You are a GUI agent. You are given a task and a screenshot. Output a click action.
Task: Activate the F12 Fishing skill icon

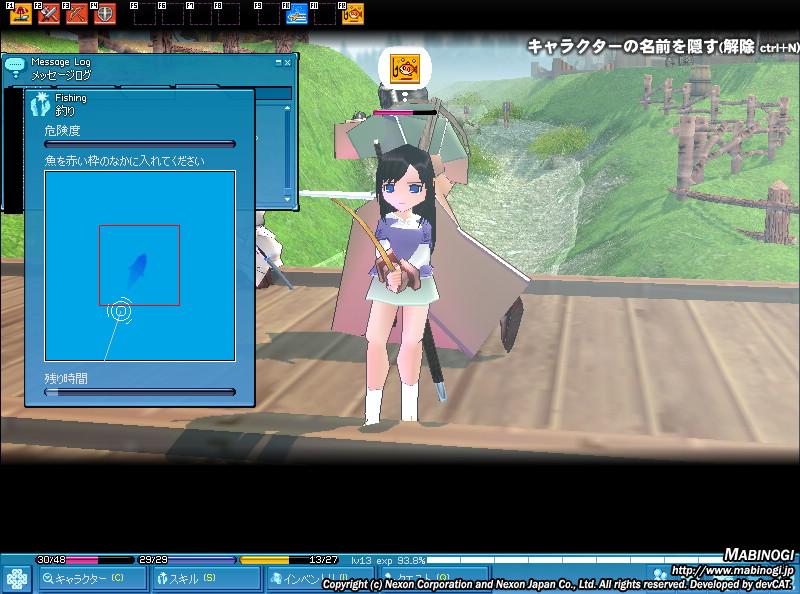point(353,14)
